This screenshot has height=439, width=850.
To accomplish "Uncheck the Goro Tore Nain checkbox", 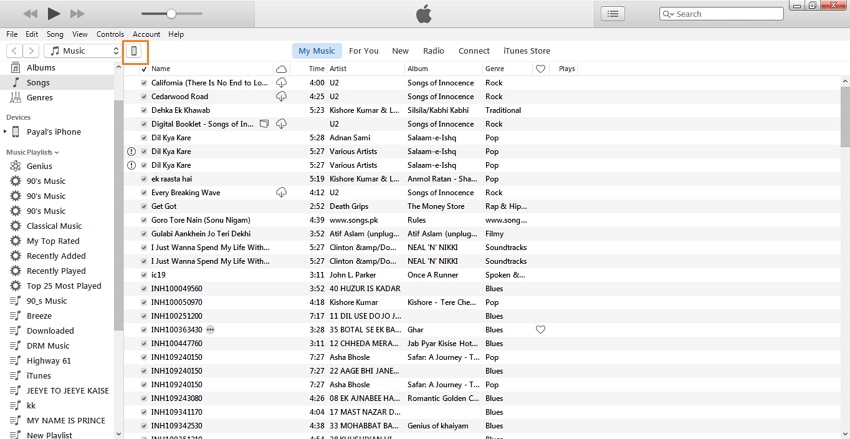I will click(144, 220).
